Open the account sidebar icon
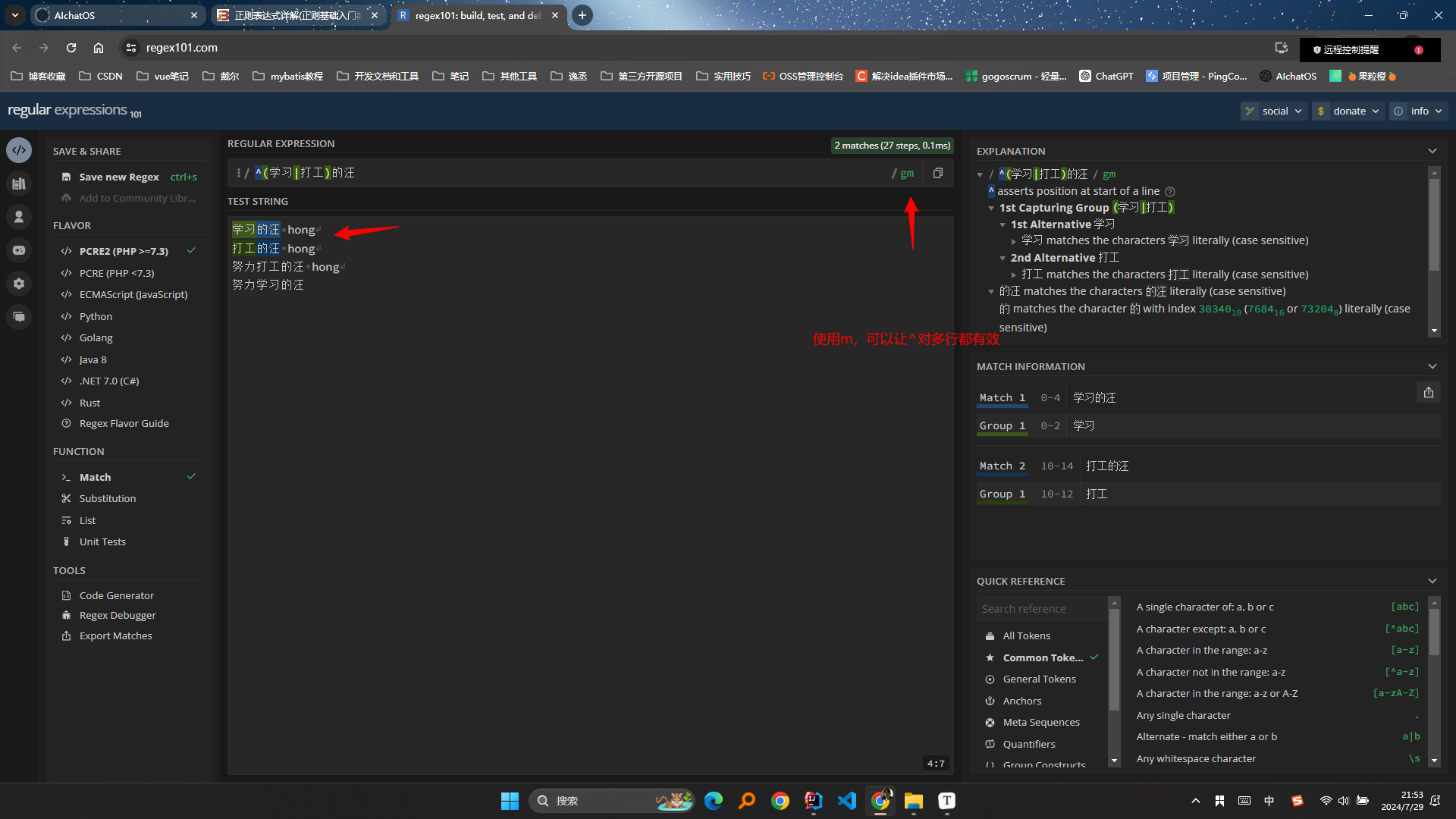The image size is (1456, 819). tap(19, 217)
